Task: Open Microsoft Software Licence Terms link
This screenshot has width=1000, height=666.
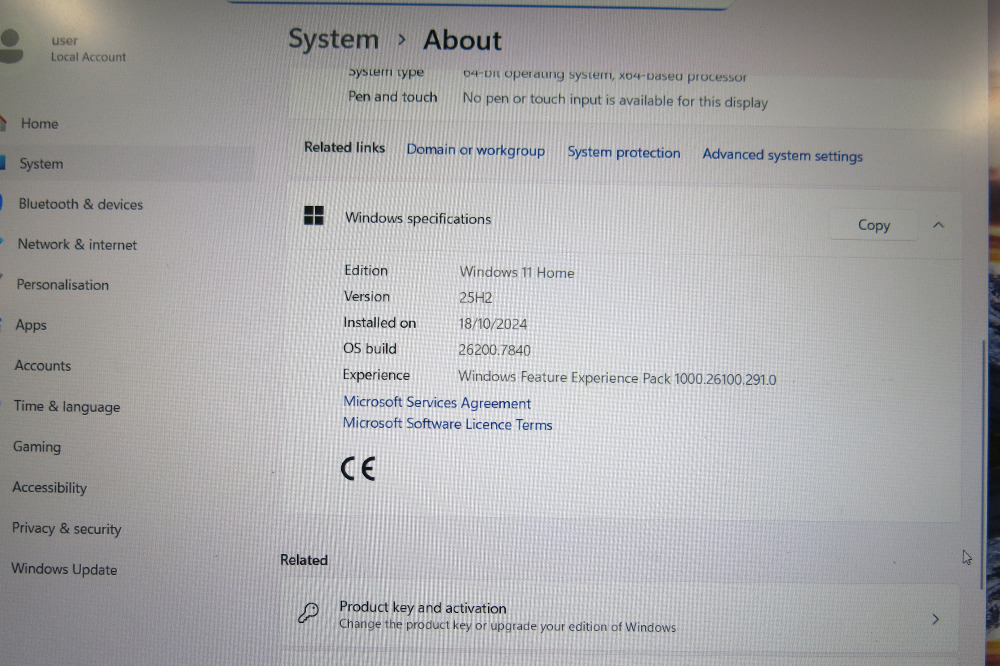Action: [x=448, y=424]
